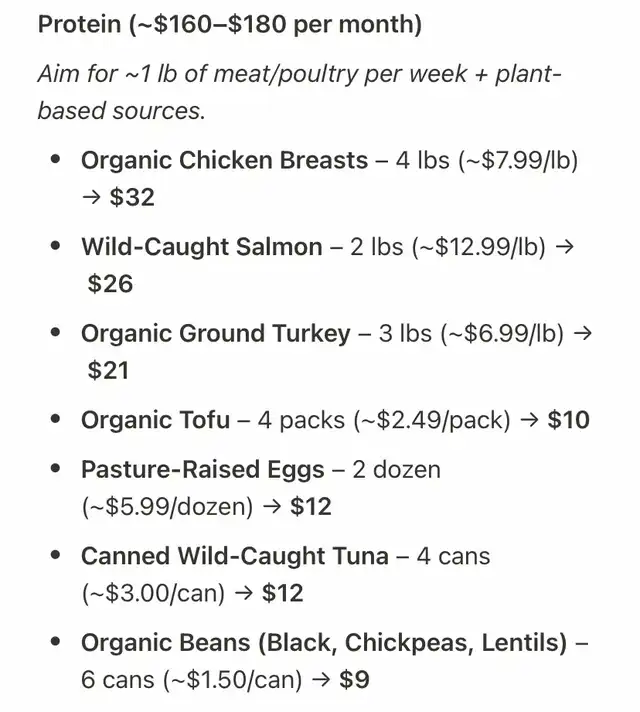Image resolution: width=640 pixels, height=712 pixels.
Task: Click the bullet before Organic Tofu
Action: 56,419
